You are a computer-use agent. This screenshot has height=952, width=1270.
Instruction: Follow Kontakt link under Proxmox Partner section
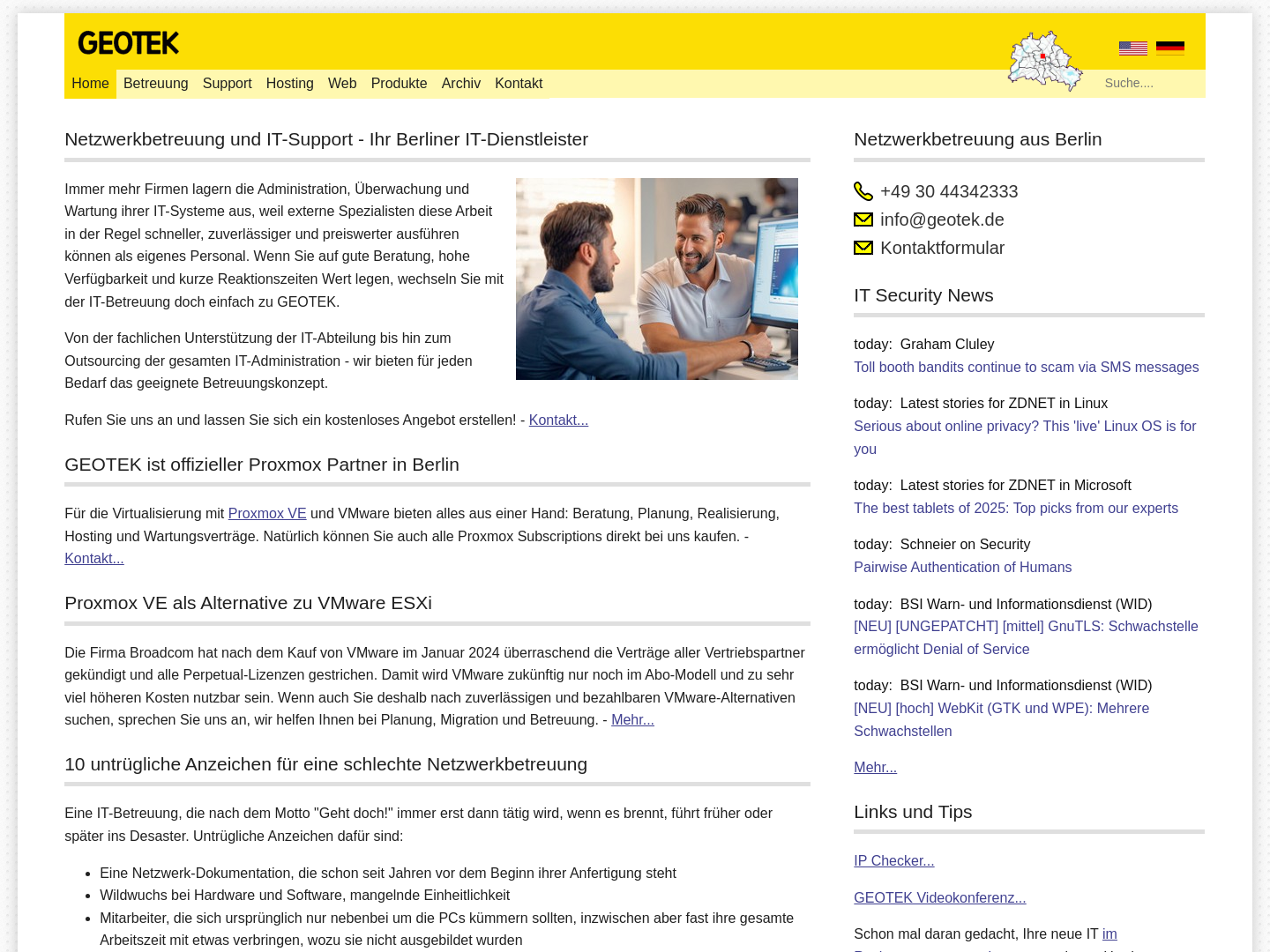(x=94, y=559)
